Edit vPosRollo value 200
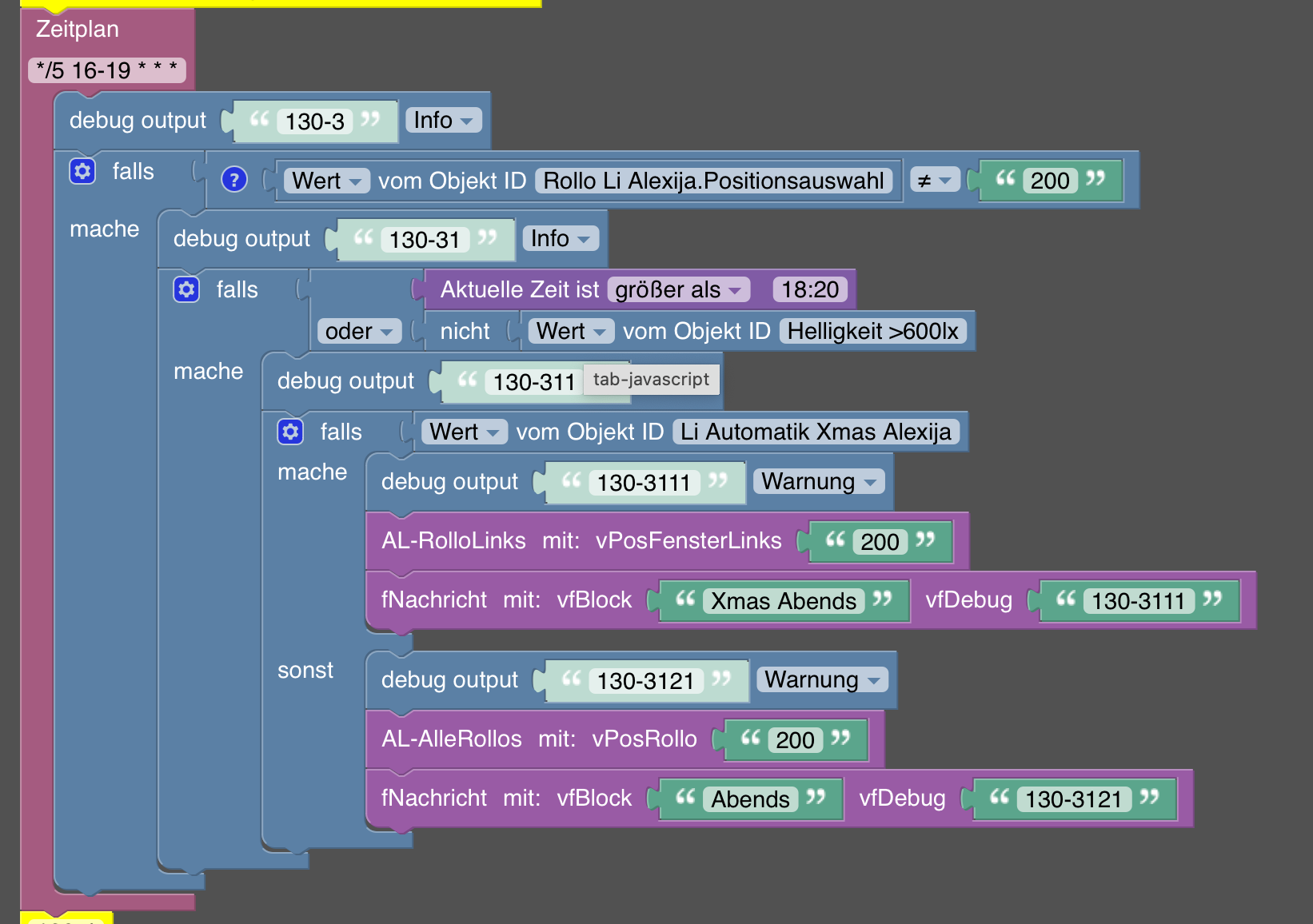This screenshot has height=924, width=1313. (795, 740)
